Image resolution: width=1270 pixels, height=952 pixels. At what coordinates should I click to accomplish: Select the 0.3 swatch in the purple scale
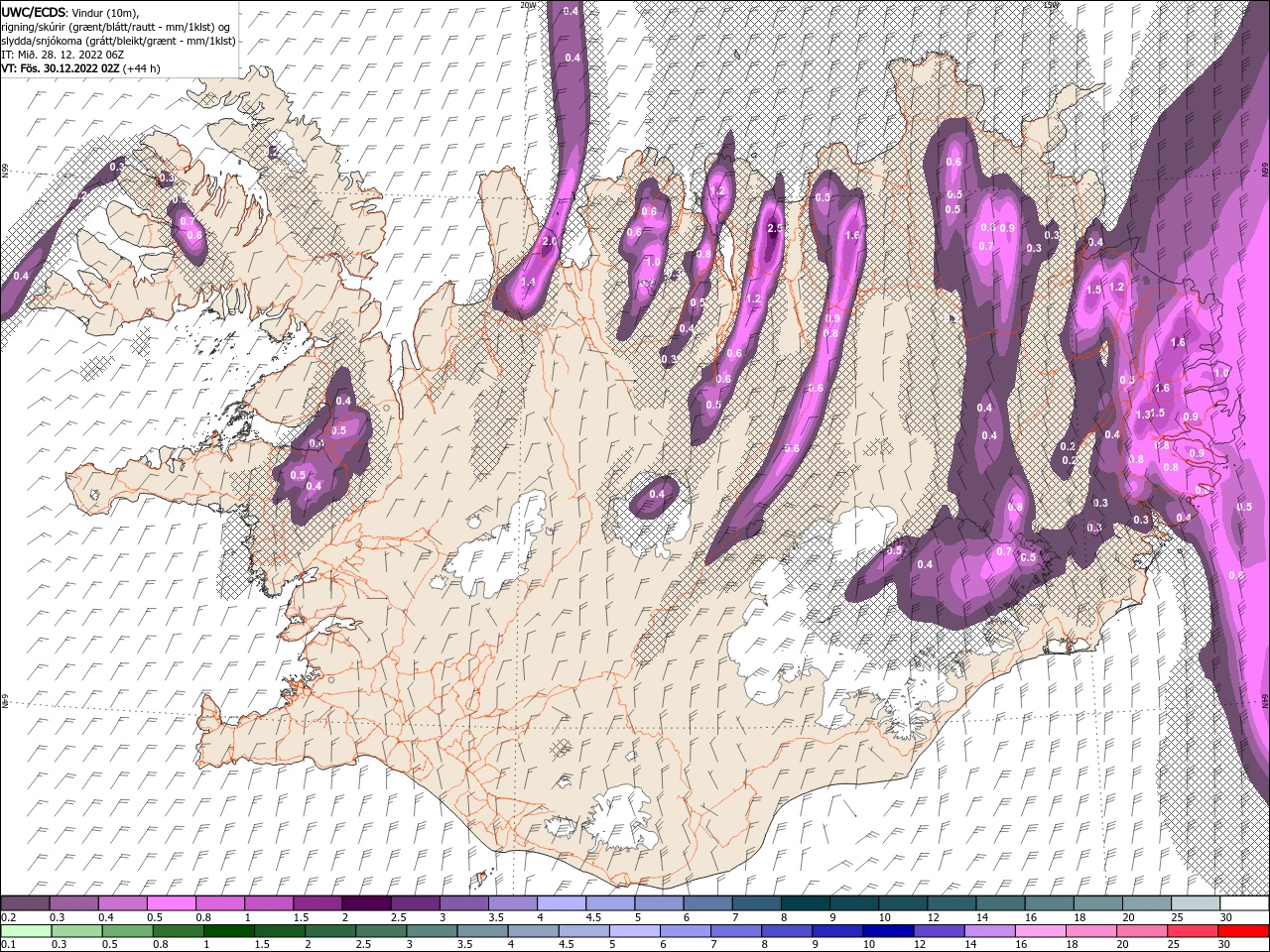pos(73,903)
